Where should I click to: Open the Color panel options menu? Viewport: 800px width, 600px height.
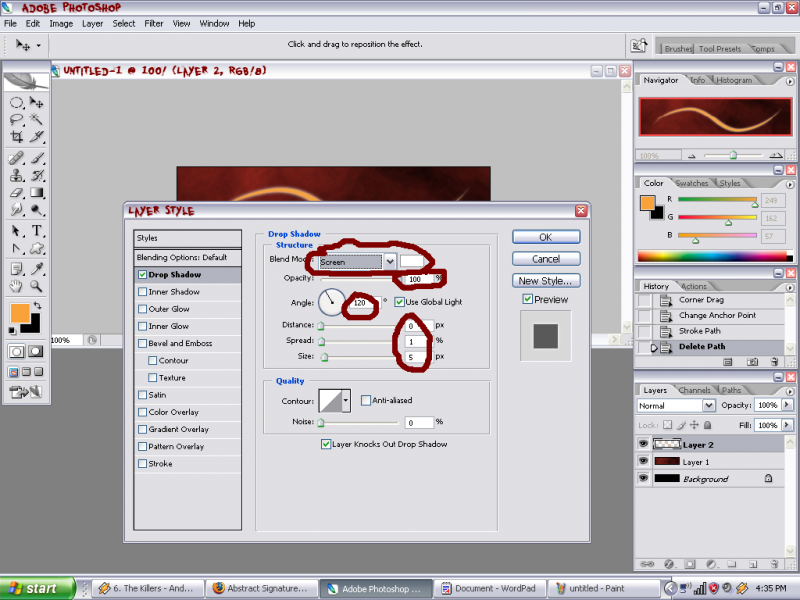[x=790, y=184]
